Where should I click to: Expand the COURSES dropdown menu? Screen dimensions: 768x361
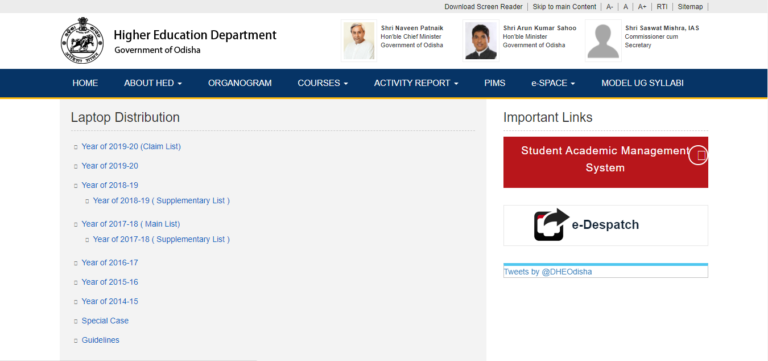pos(323,83)
